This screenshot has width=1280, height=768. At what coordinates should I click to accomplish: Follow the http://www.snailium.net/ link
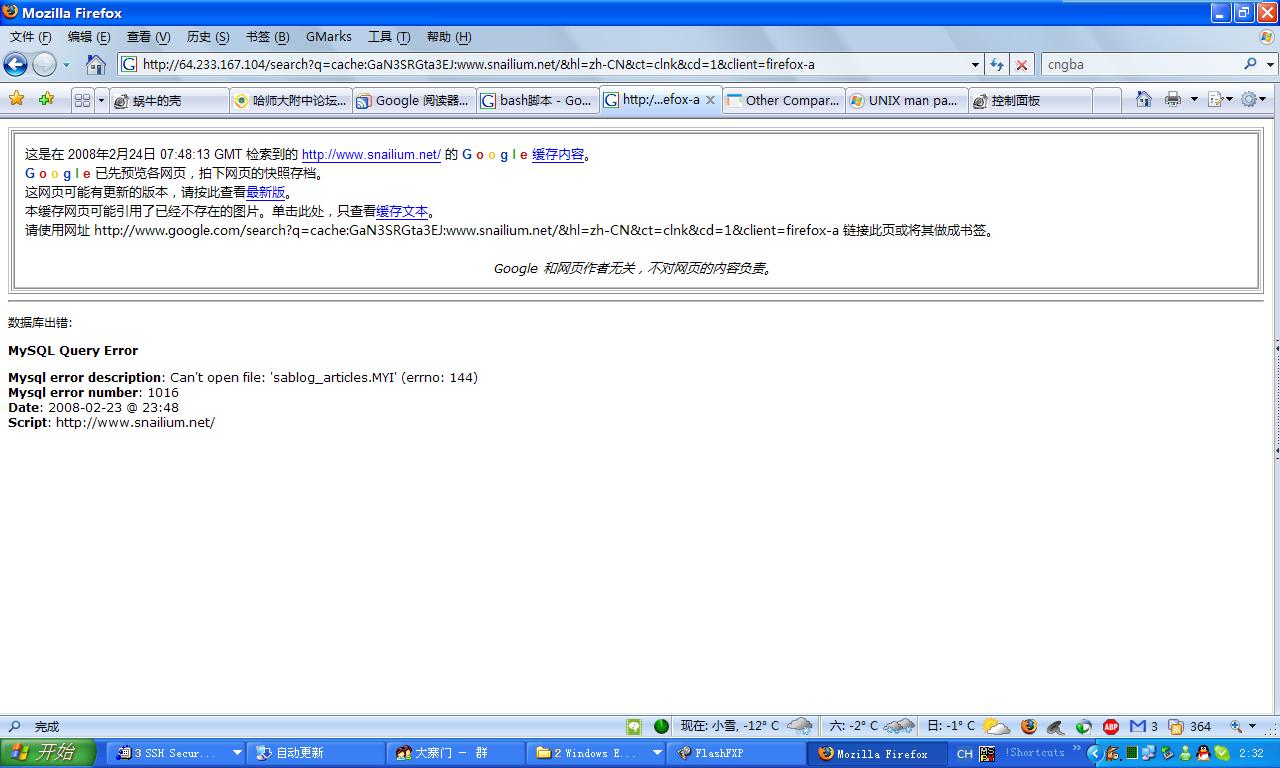[x=371, y=155]
